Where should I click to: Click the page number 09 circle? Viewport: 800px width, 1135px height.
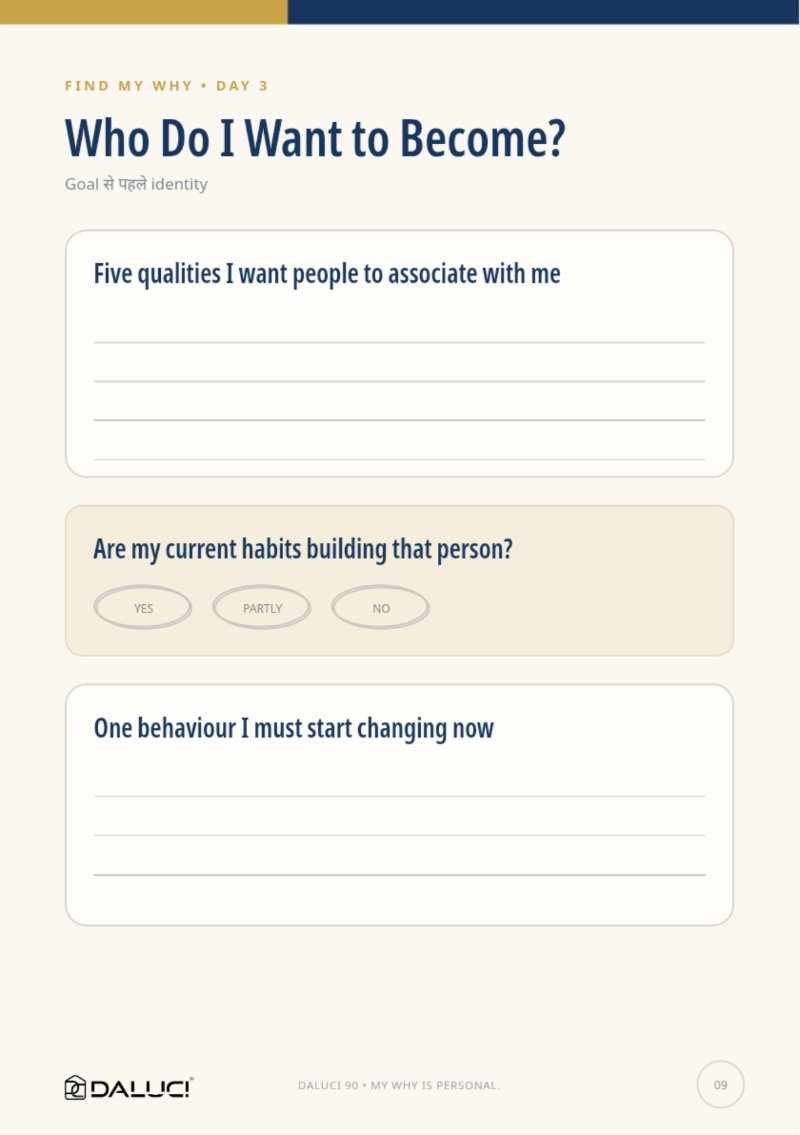[720, 1084]
